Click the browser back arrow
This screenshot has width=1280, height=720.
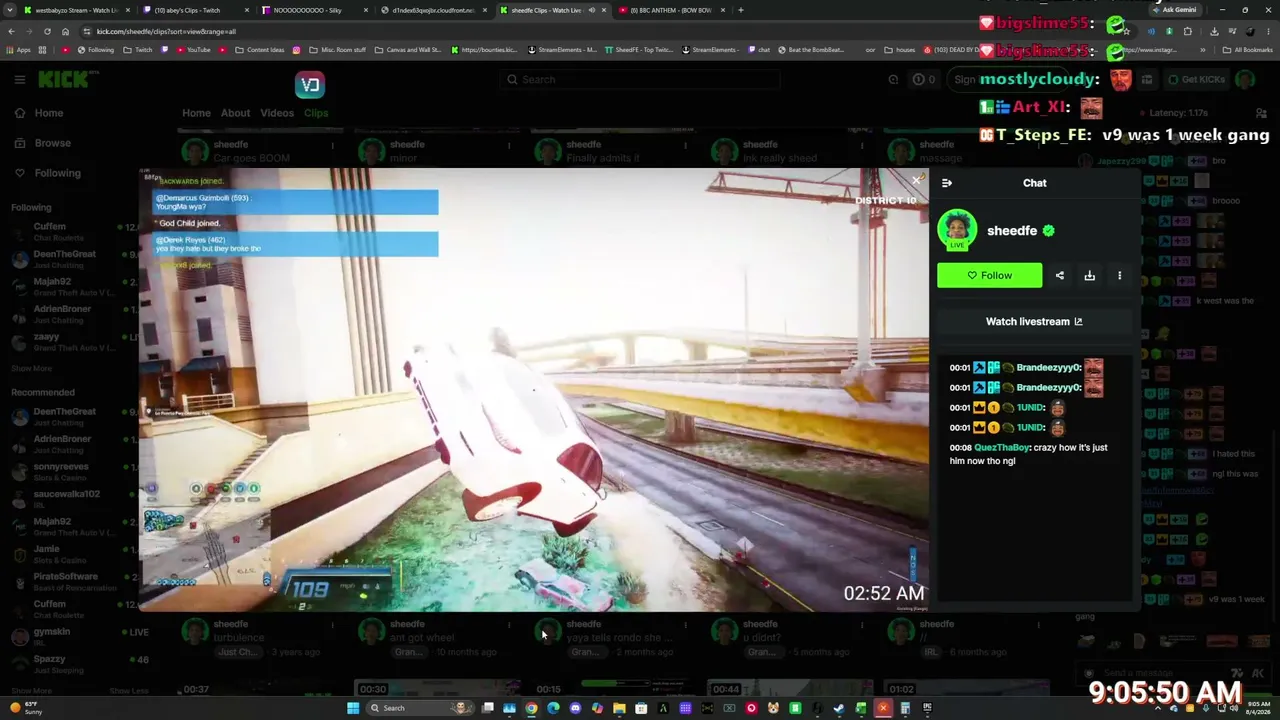pyautogui.click(x=11, y=31)
